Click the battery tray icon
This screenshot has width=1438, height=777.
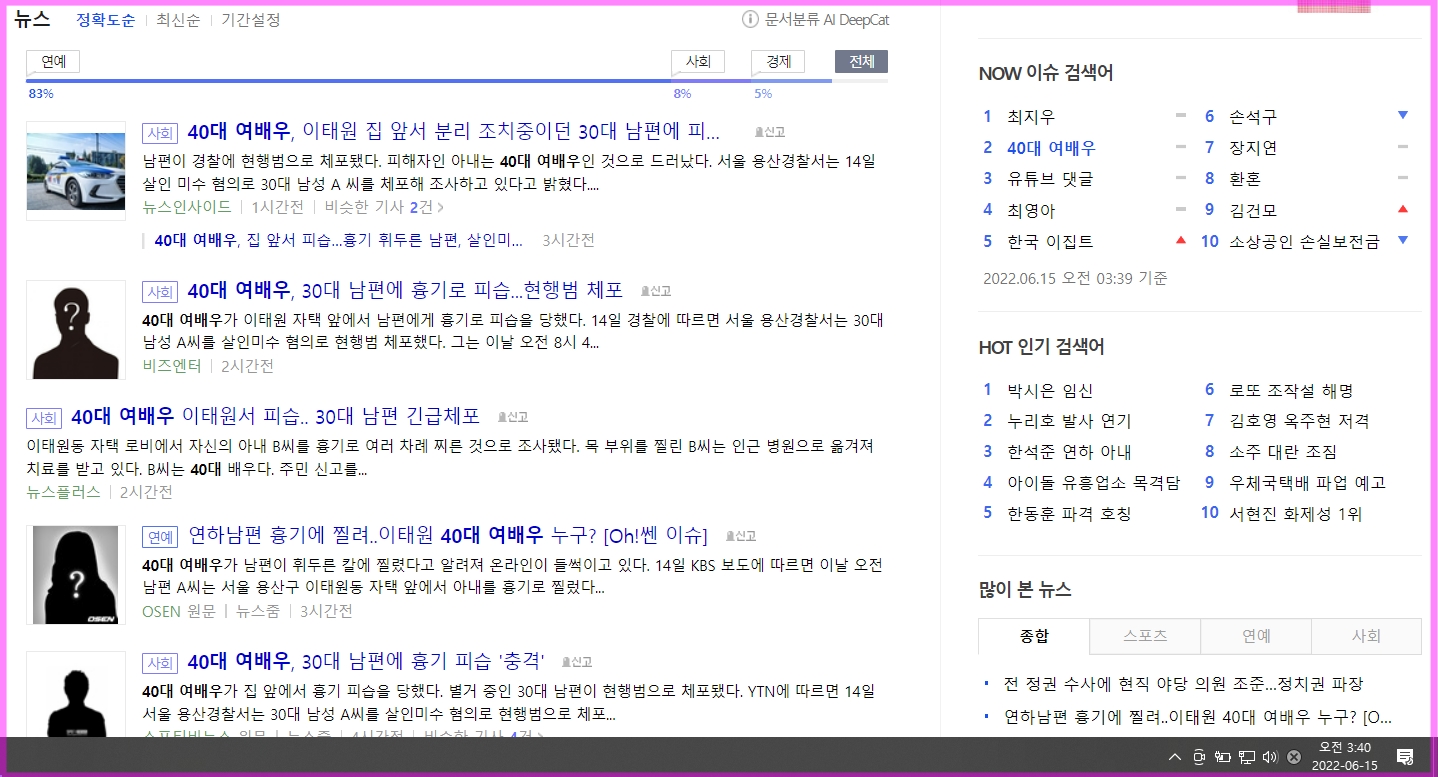tap(1223, 756)
